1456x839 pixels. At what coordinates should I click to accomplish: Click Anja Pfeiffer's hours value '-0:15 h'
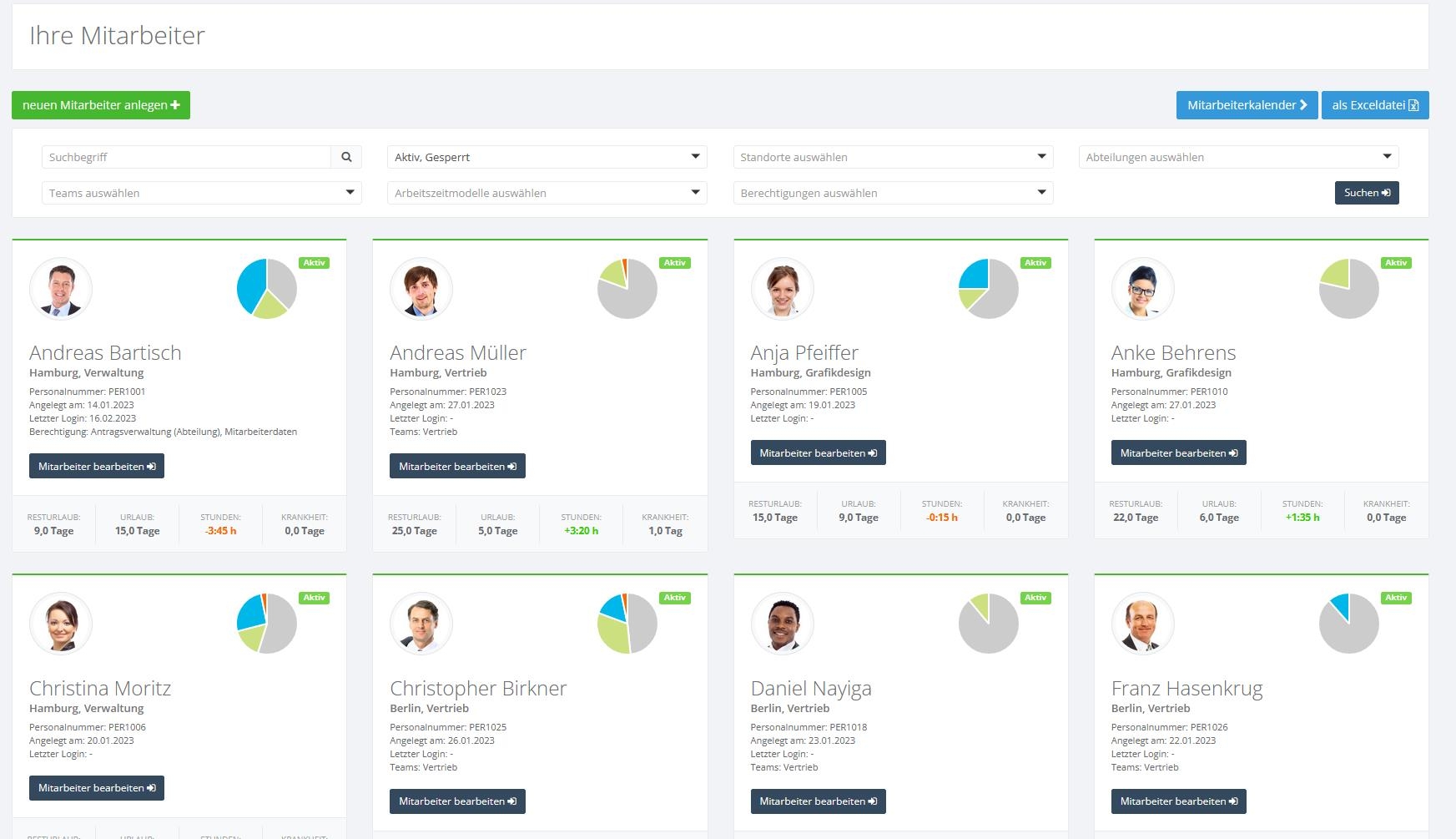[942, 518]
